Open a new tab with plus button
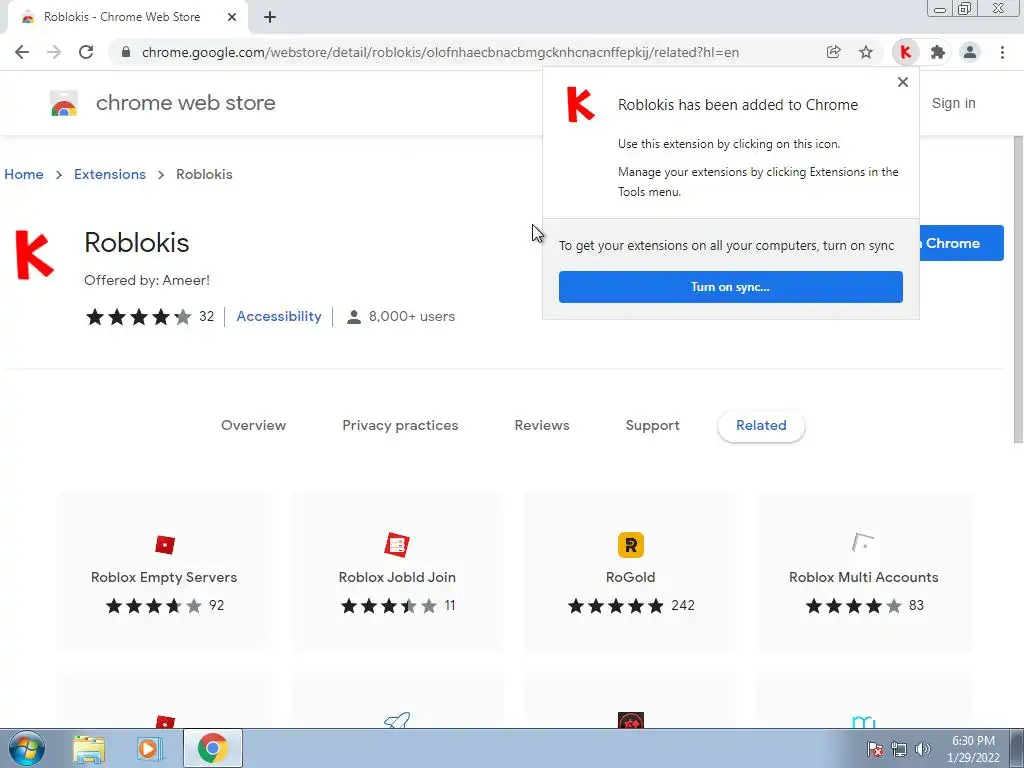Image resolution: width=1024 pixels, height=768 pixels. point(270,17)
